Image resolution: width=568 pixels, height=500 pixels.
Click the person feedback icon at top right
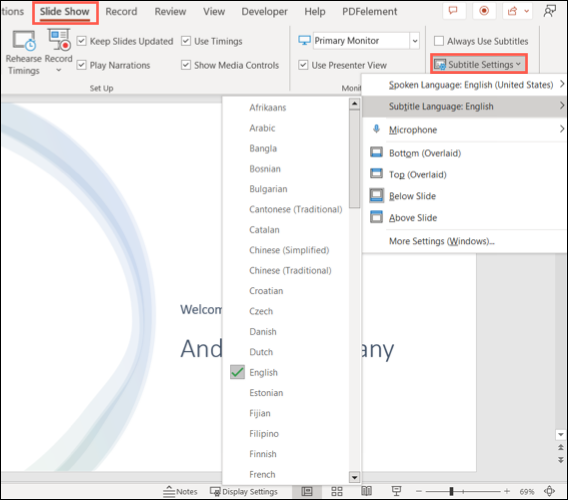(550, 11)
